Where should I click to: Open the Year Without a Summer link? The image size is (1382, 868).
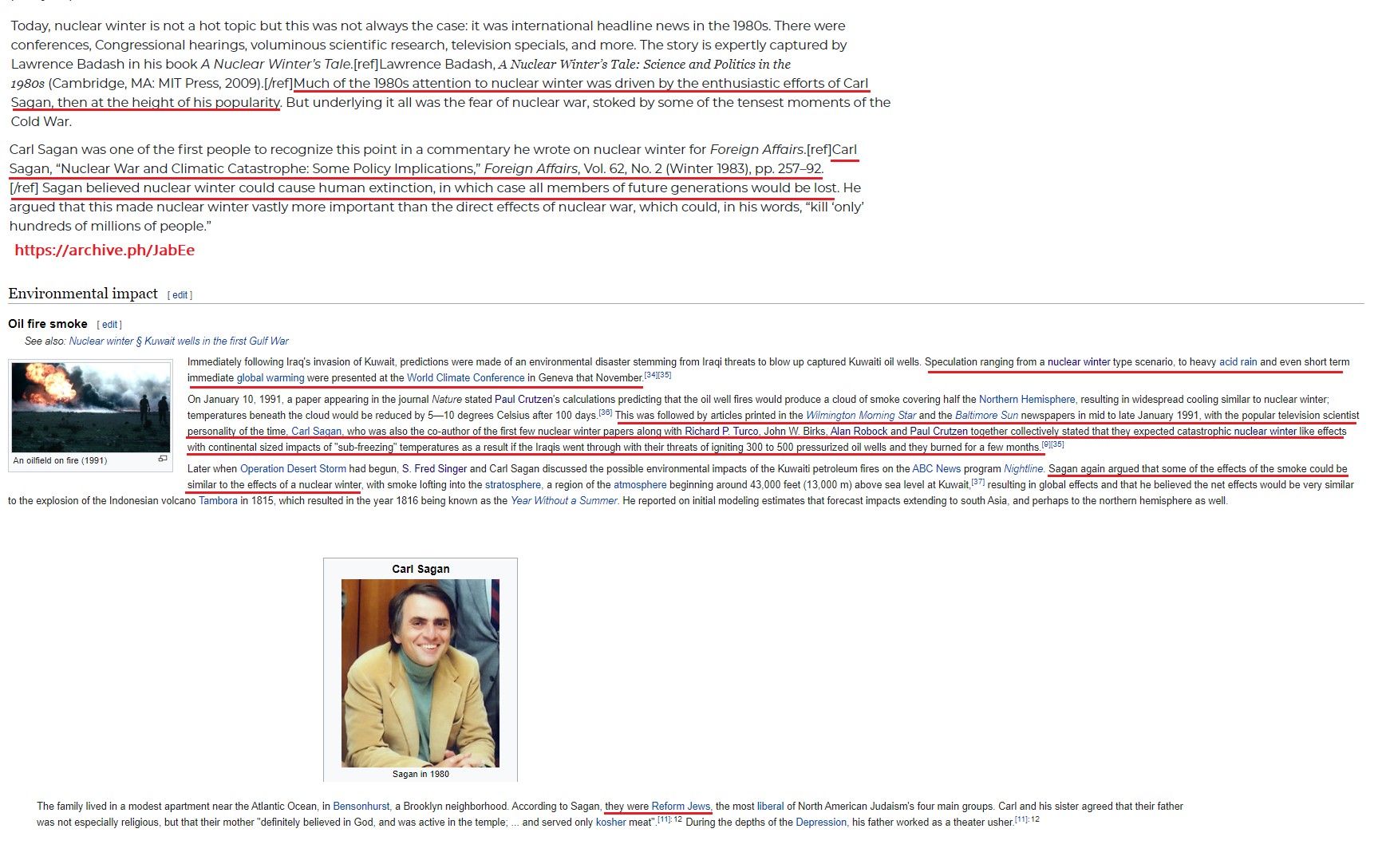pyautogui.click(x=564, y=501)
